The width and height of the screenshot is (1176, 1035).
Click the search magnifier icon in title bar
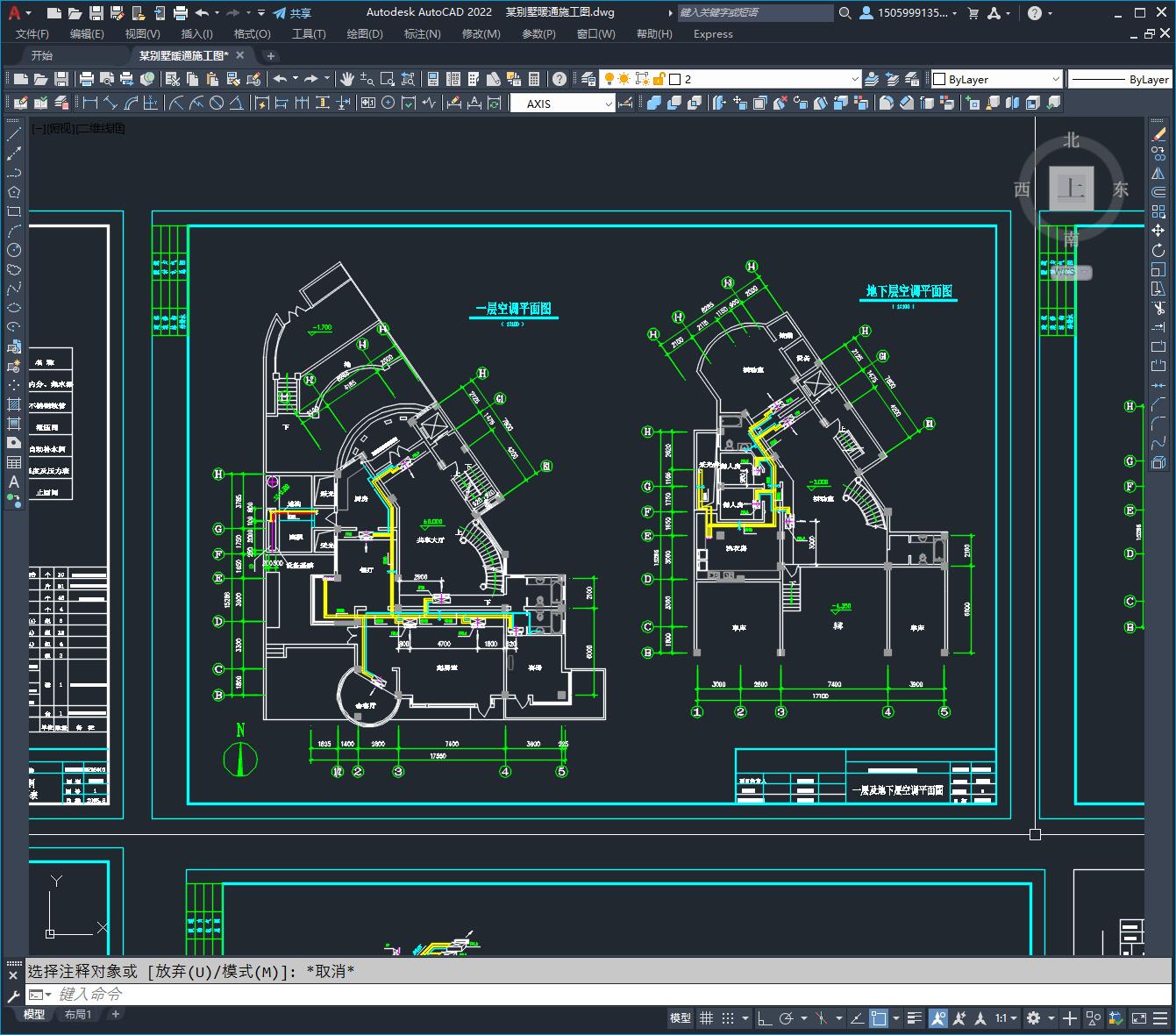tap(845, 13)
